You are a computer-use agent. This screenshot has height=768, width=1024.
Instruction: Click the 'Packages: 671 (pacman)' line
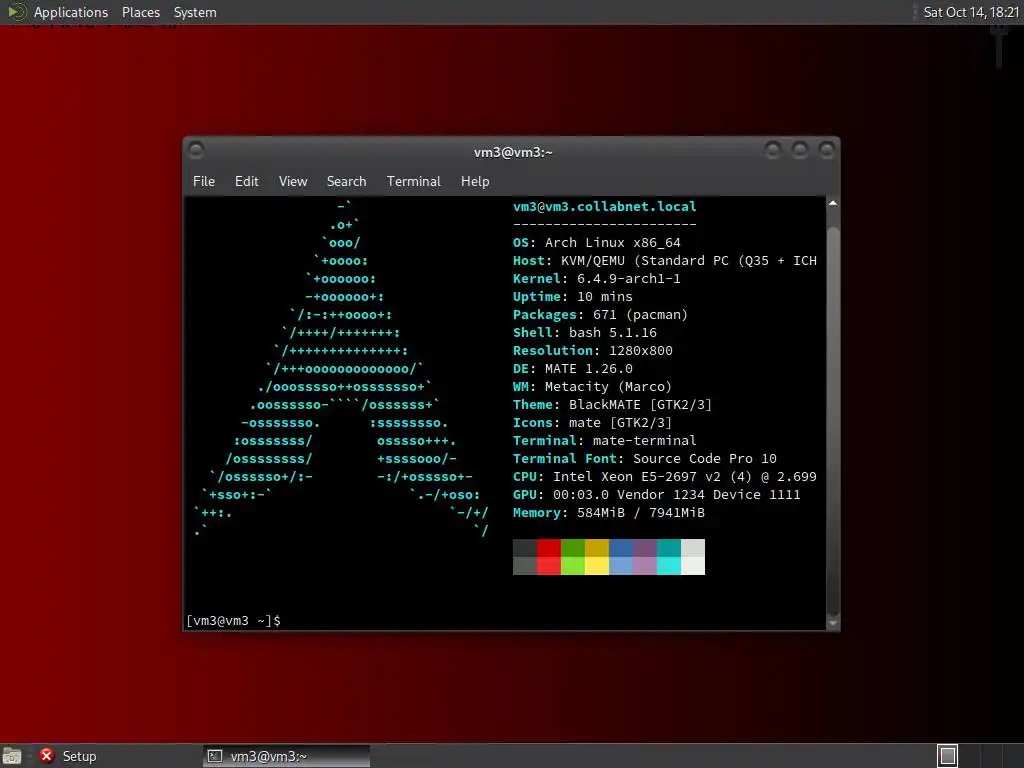[x=600, y=315]
